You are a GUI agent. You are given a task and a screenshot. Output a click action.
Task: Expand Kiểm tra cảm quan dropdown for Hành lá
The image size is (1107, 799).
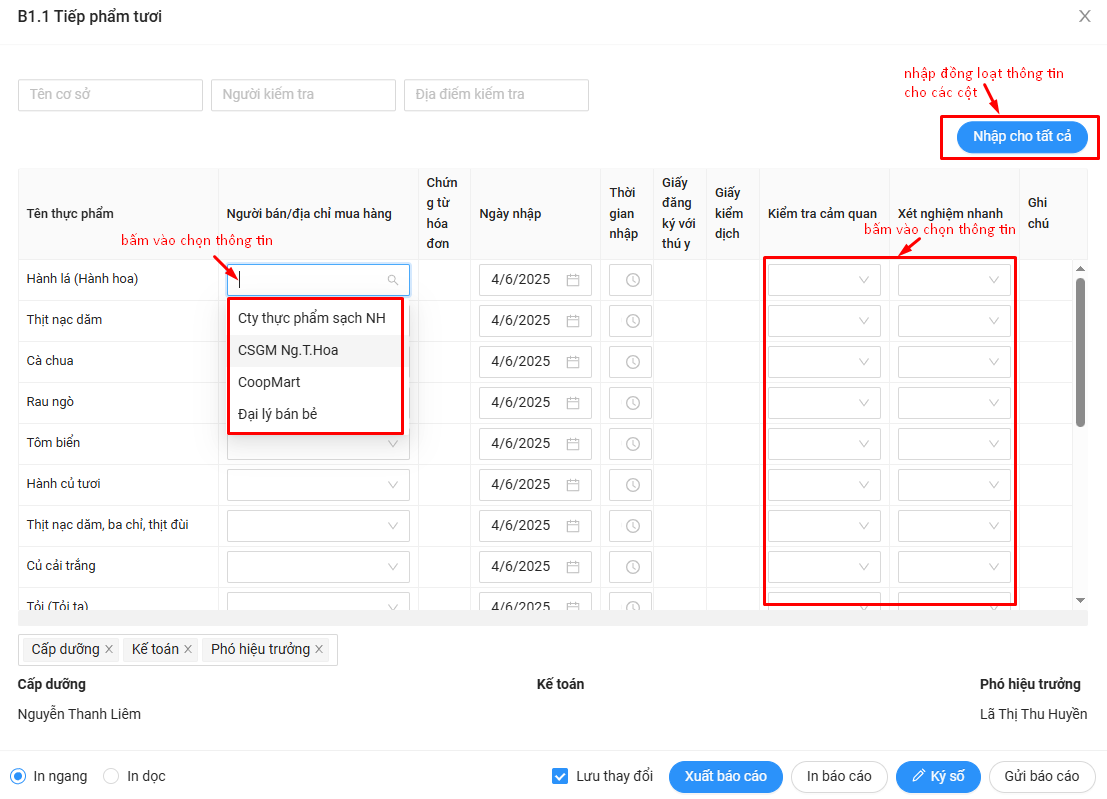click(824, 280)
